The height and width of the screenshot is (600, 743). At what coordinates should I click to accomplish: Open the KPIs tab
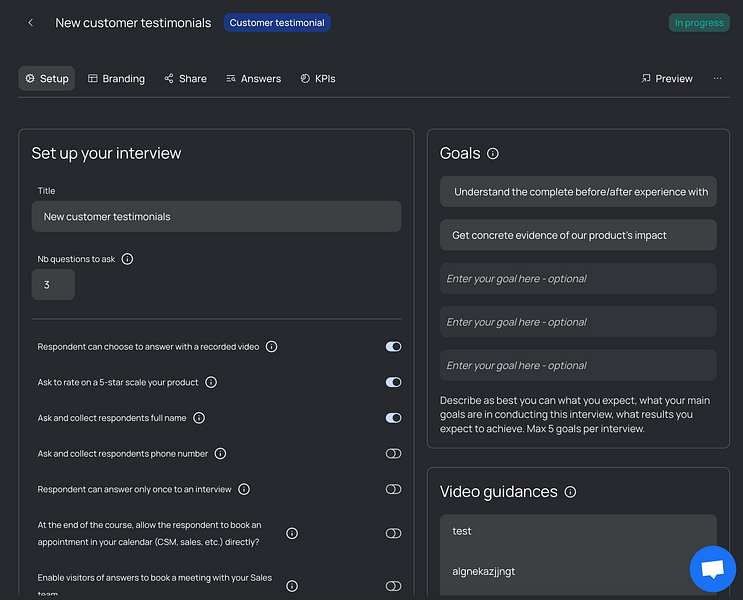(x=318, y=79)
